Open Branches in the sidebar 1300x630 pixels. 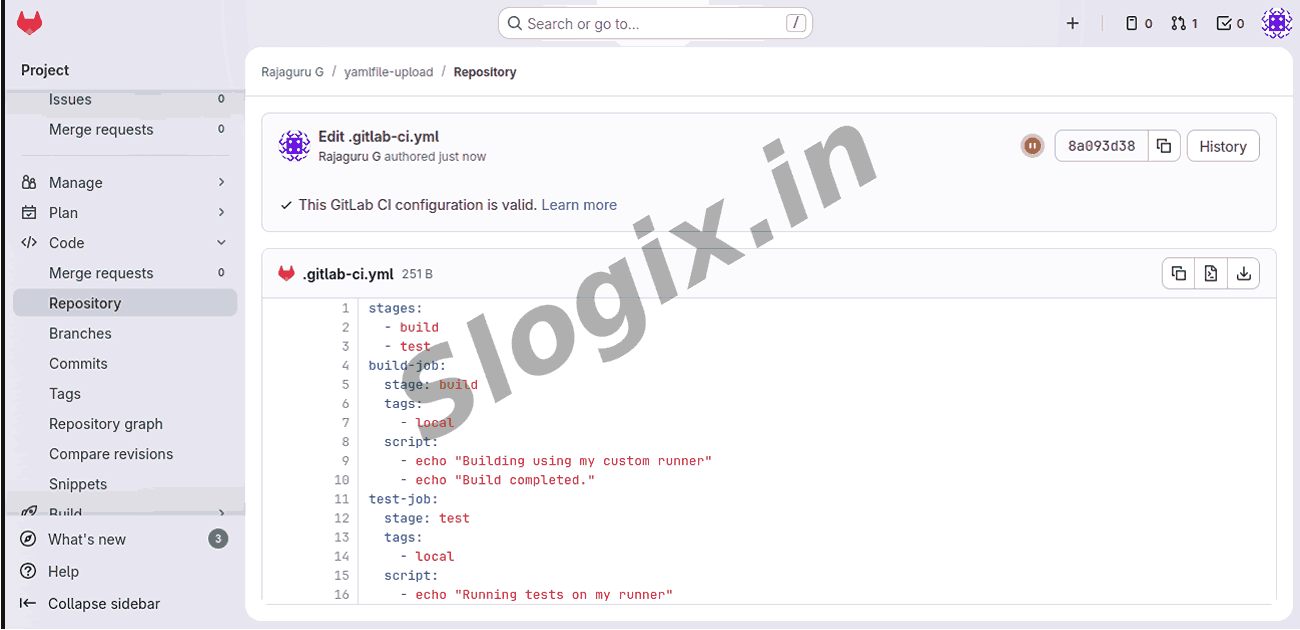(80, 334)
